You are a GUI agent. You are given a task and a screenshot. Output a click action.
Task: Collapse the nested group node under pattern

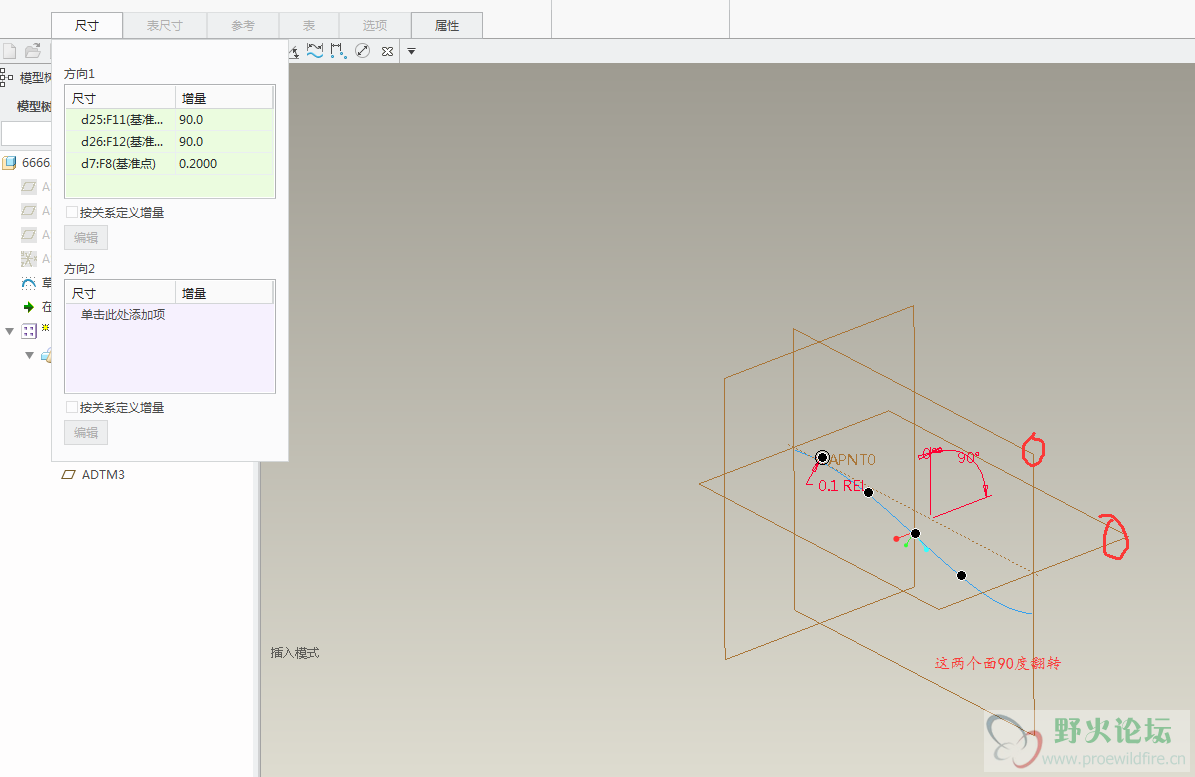pyautogui.click(x=29, y=355)
